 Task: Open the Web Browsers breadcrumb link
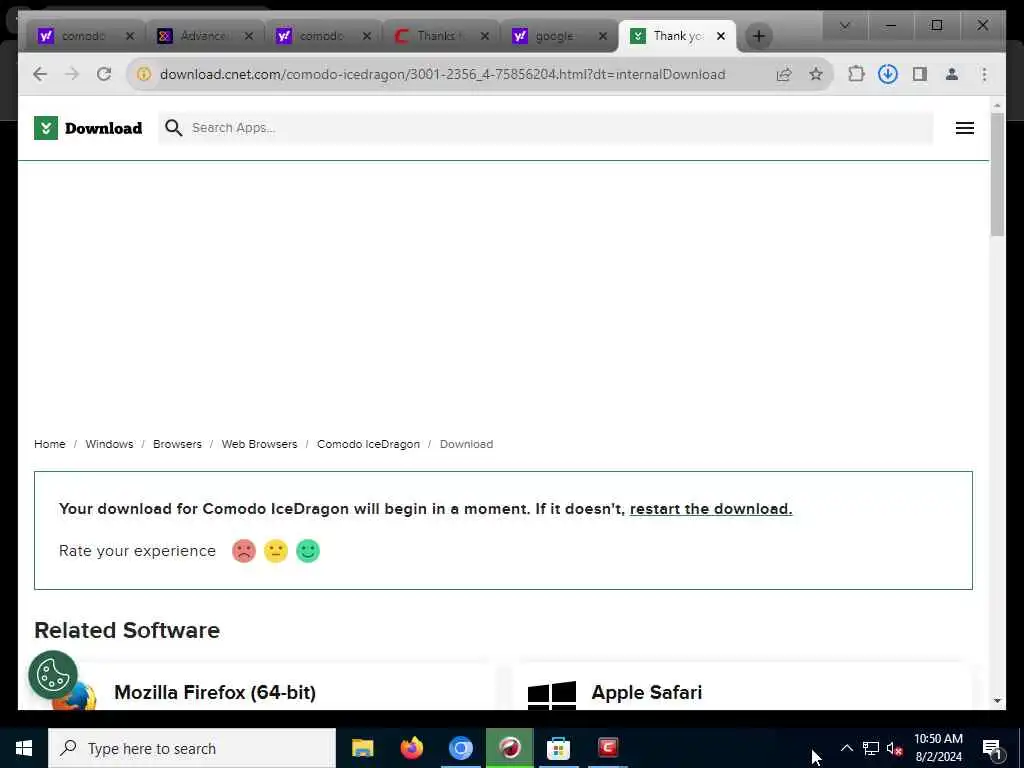point(259,444)
